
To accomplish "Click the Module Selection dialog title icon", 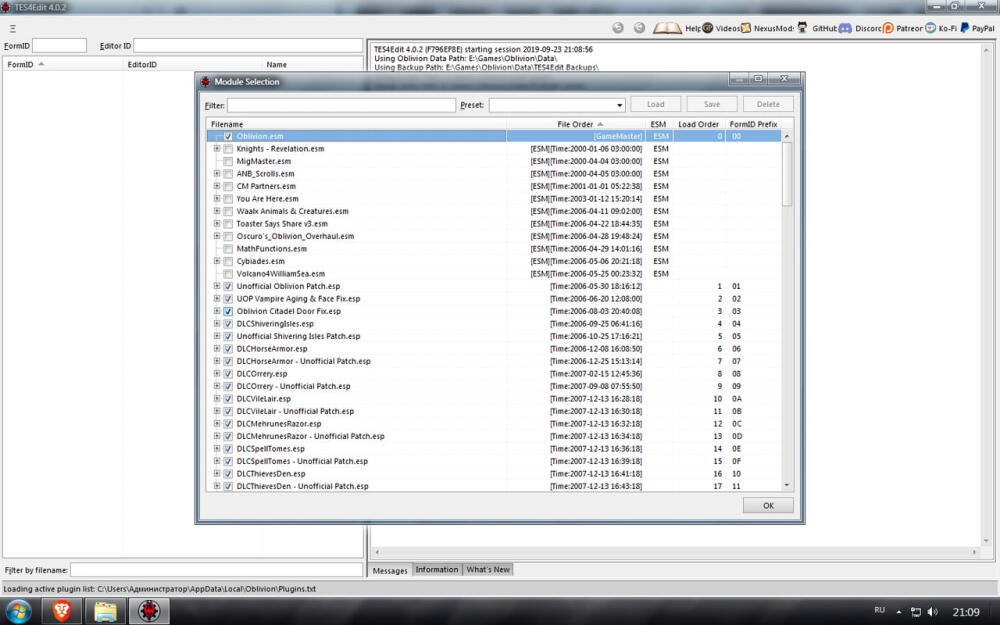I will 205,82.
